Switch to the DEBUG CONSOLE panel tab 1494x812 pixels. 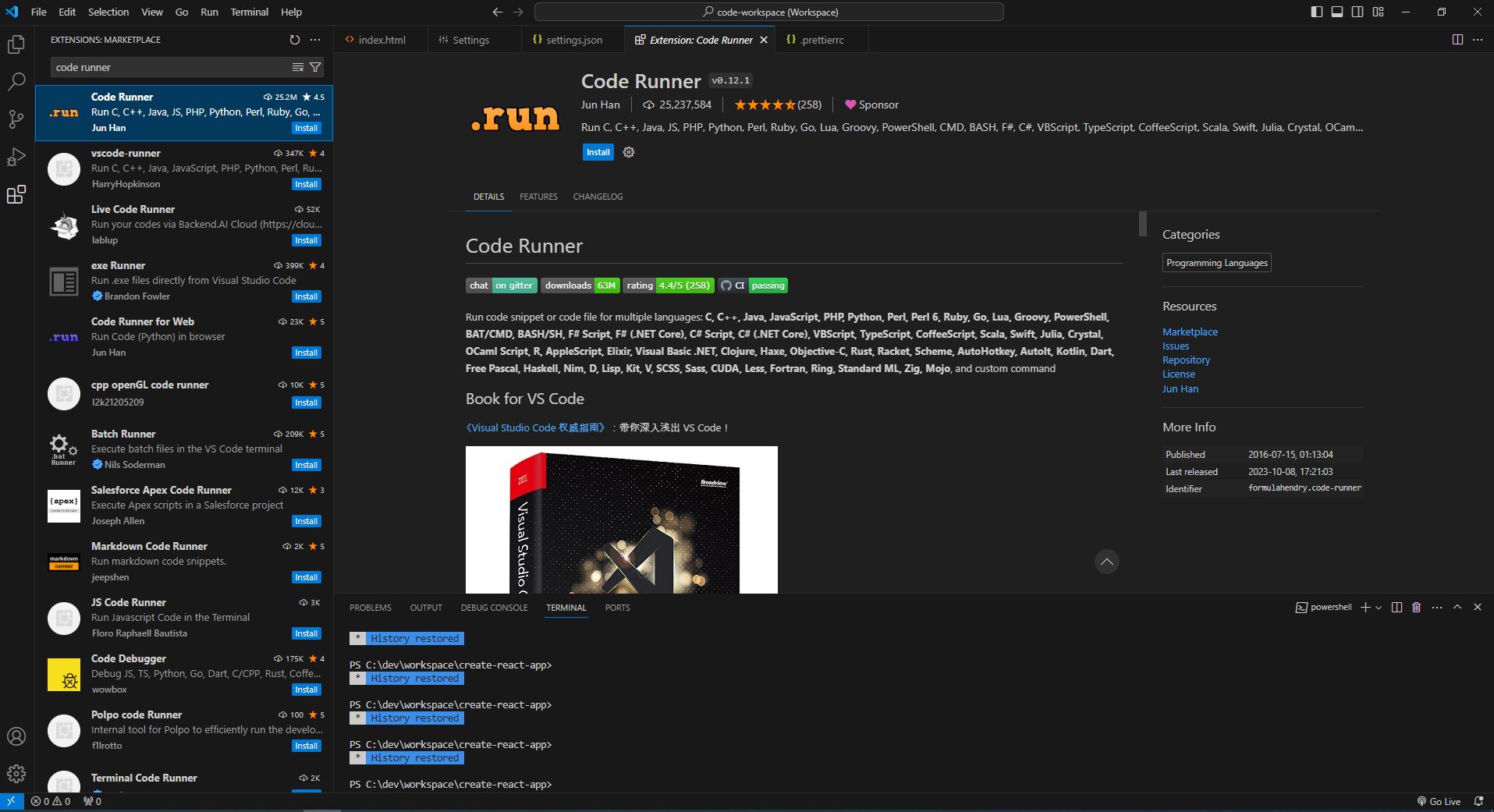[x=494, y=608]
